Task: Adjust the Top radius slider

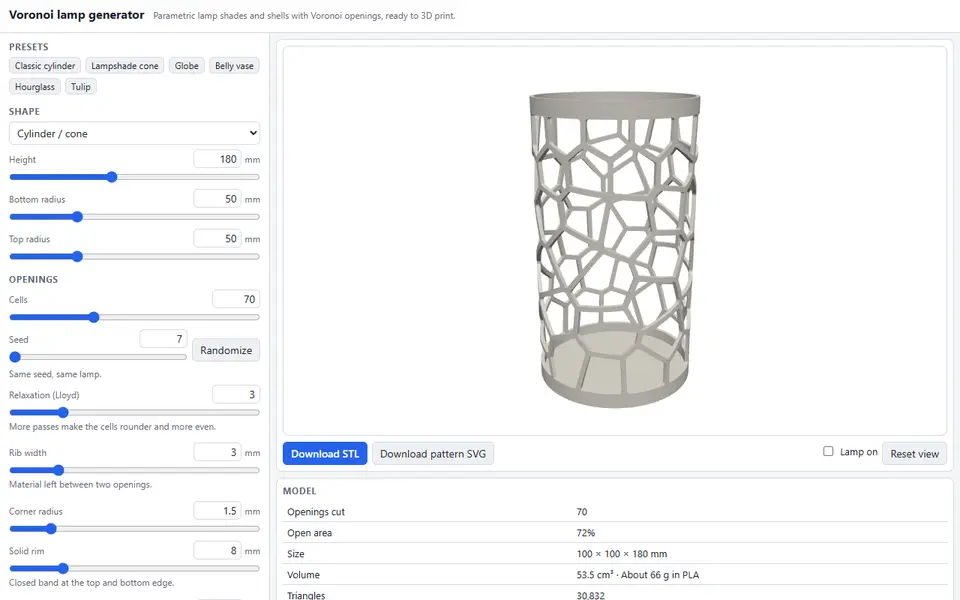Action: tap(134, 257)
